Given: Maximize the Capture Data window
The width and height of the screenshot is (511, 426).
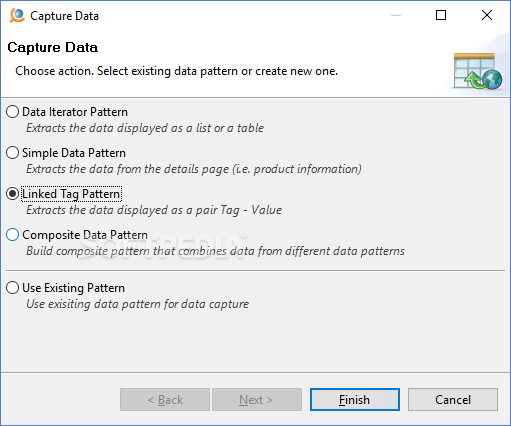Looking at the screenshot, I should 441,15.
